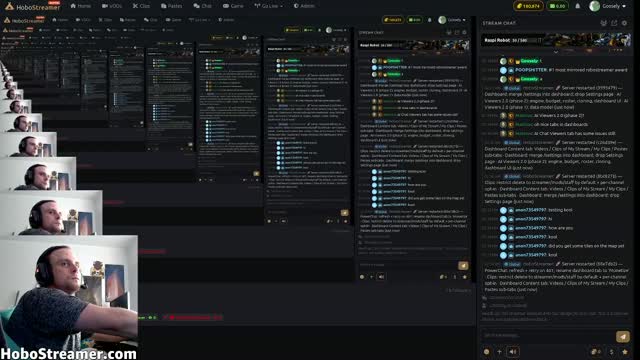Click the plus attachment icon in chat
640x360 pixels.
click(x=499, y=351)
